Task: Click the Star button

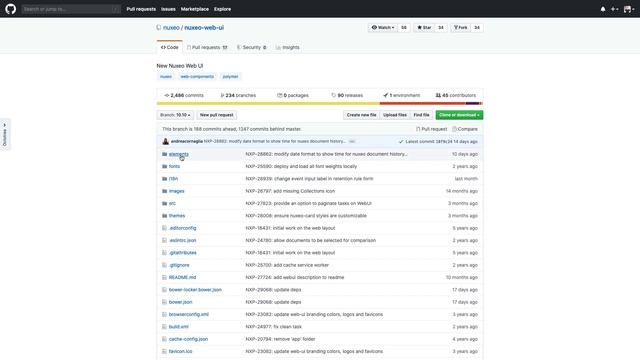Action: [x=424, y=28]
